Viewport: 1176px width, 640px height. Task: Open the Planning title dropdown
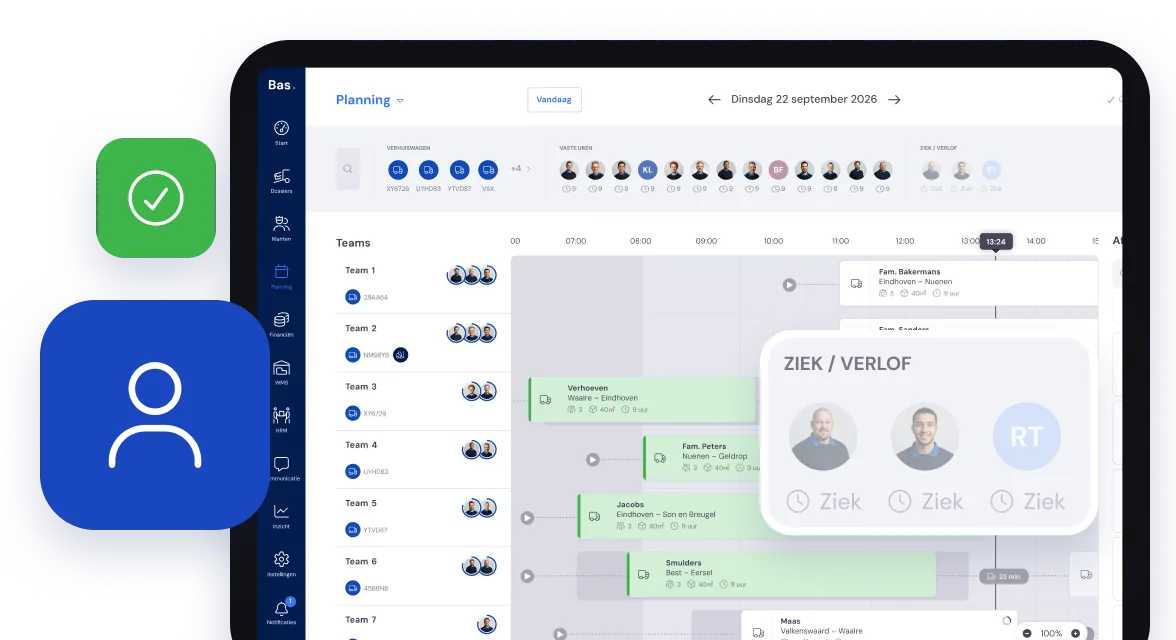pos(370,100)
